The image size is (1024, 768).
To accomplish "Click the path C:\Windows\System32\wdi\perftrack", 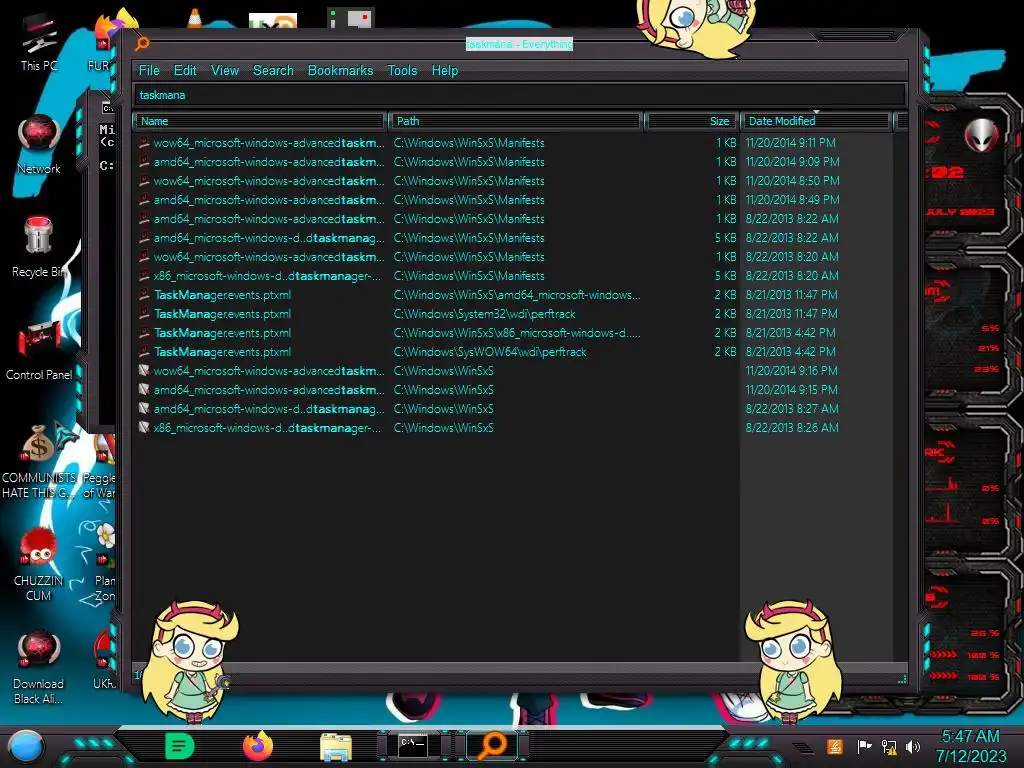I will [x=485, y=314].
